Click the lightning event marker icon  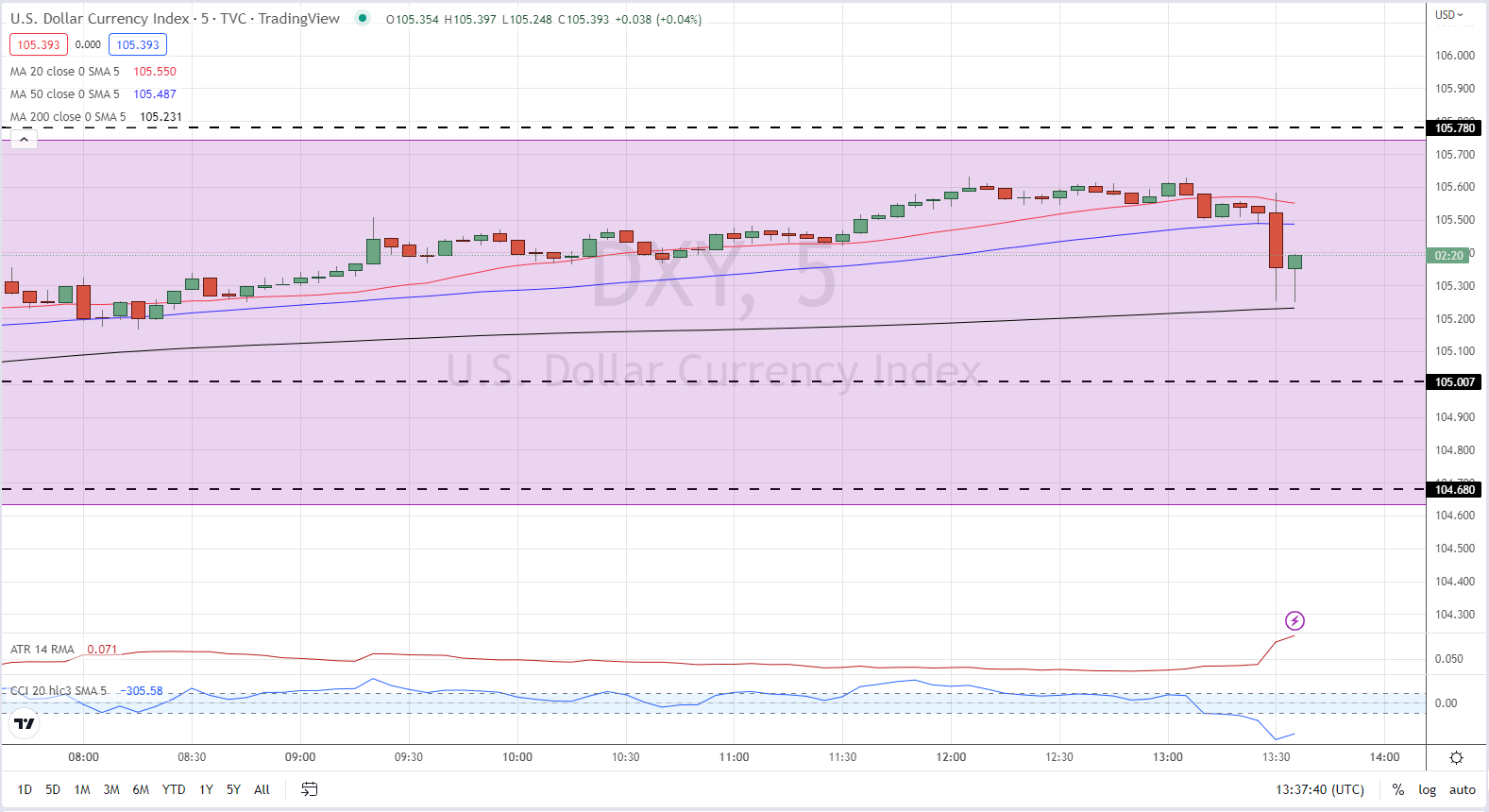click(x=1294, y=620)
